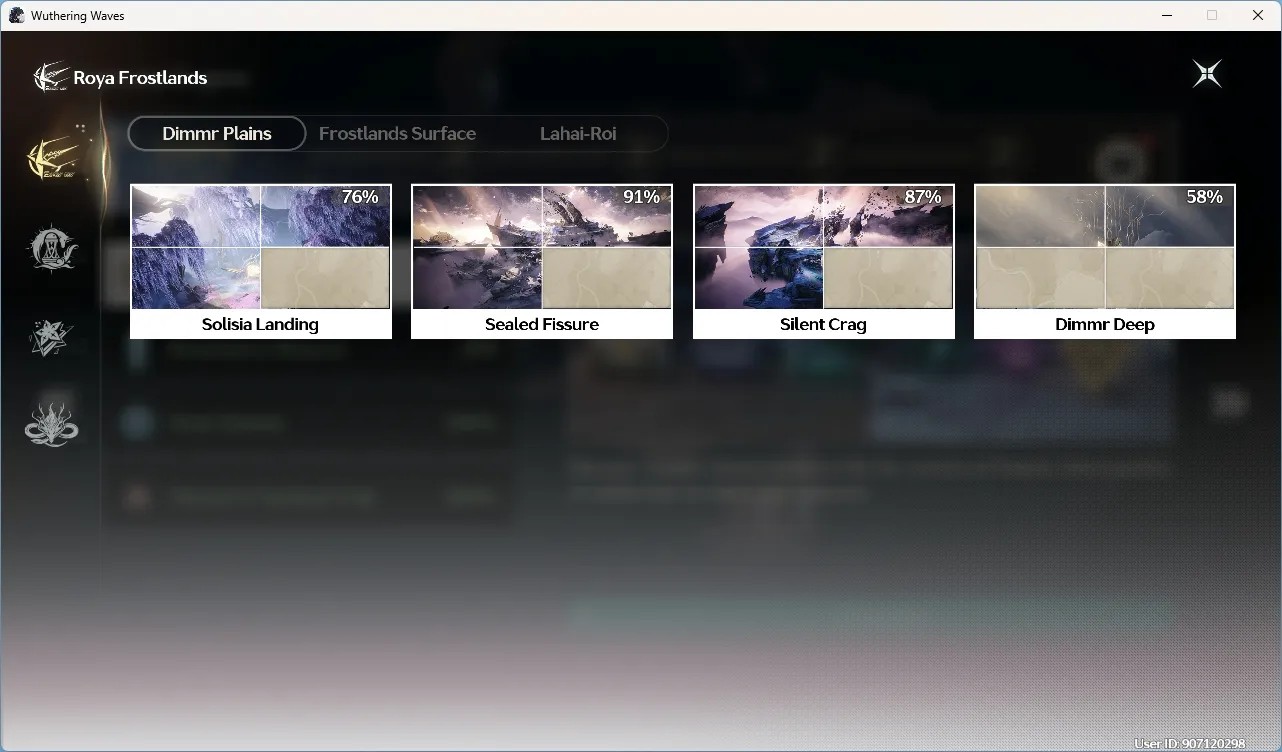
Task: Click the User ID 907120298 text
Action: coord(1190,744)
